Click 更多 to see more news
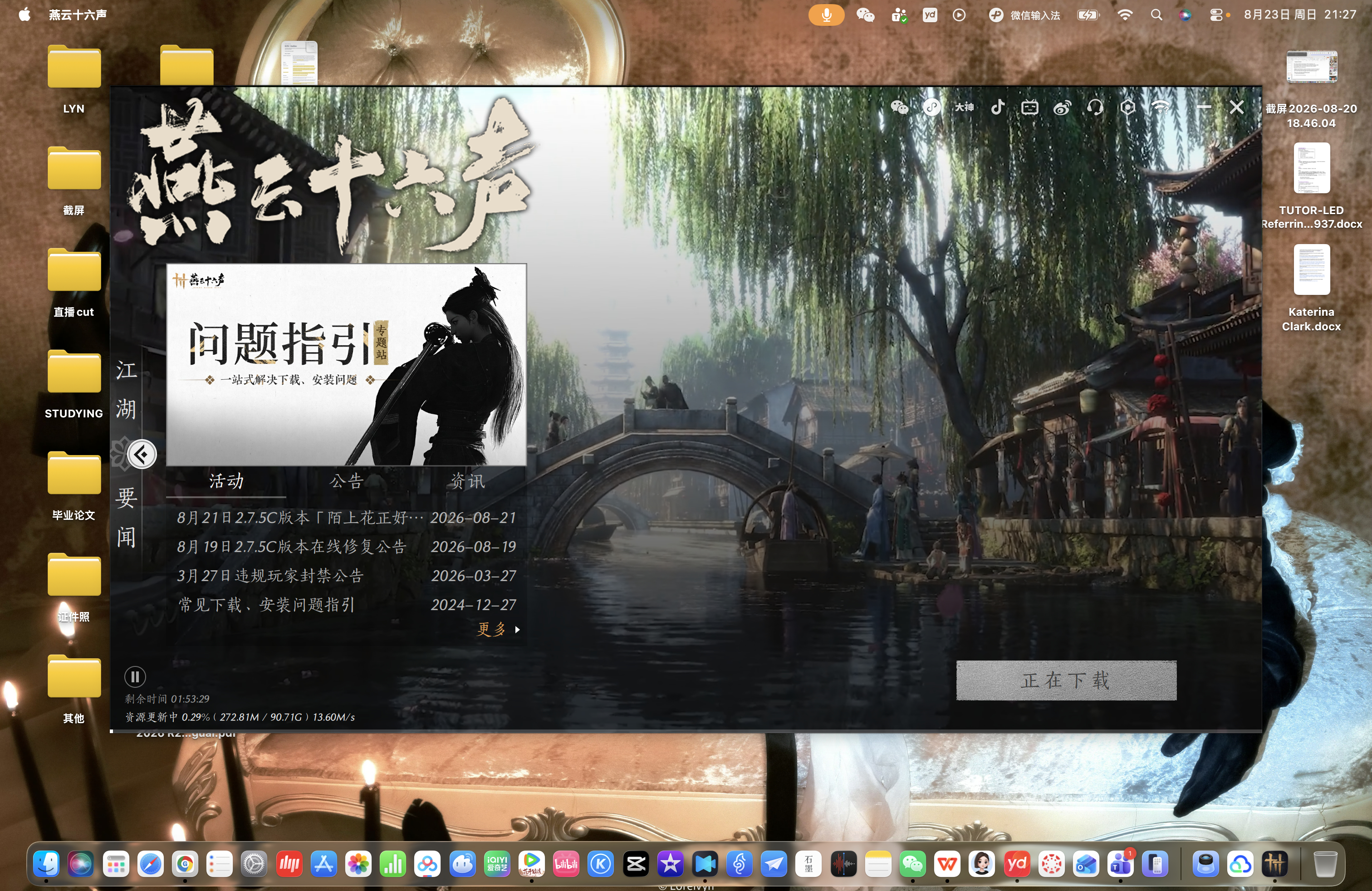Viewport: 1372px width, 891px height. (498, 629)
